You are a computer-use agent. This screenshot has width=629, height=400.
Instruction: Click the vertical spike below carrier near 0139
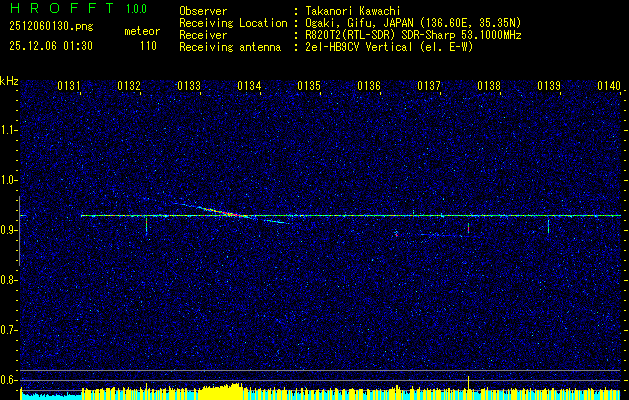click(x=548, y=225)
